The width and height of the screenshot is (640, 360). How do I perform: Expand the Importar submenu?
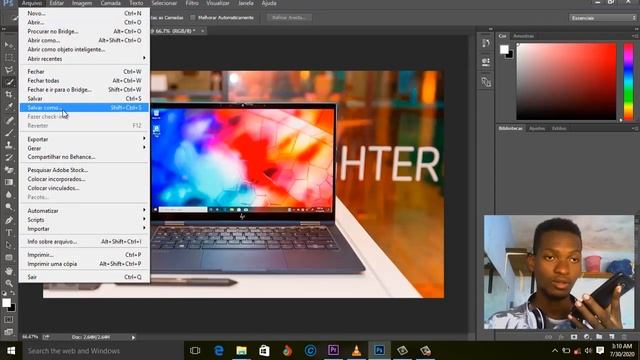pyautogui.click(x=85, y=229)
